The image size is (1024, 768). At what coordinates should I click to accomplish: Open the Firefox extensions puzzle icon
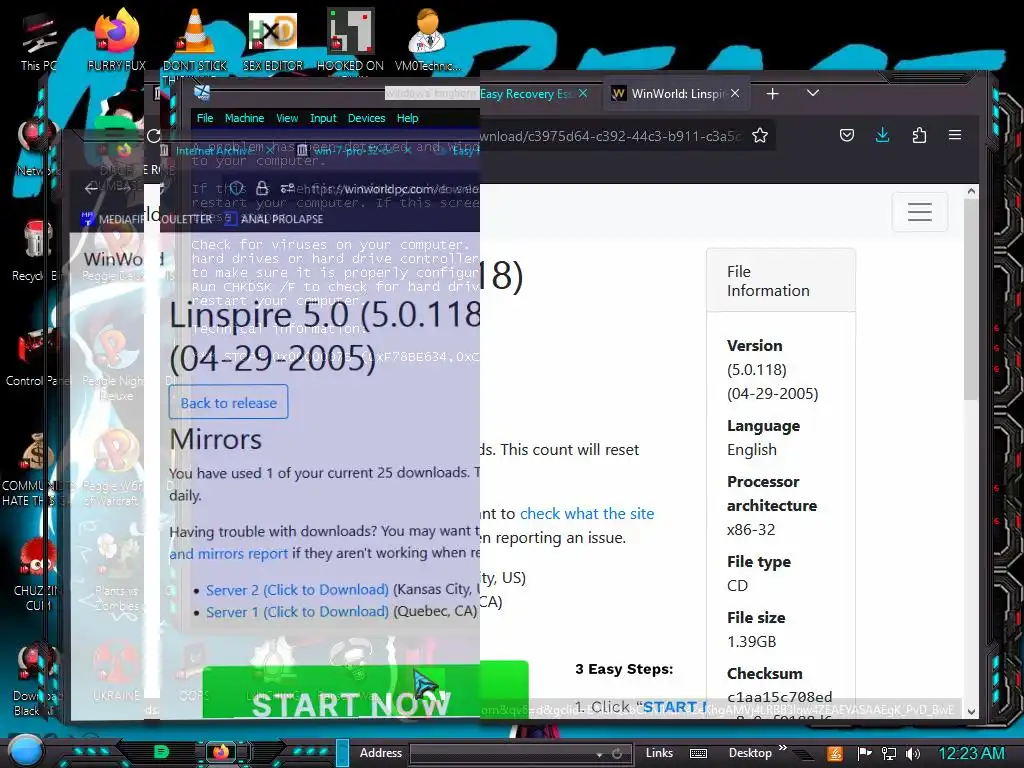click(919, 135)
